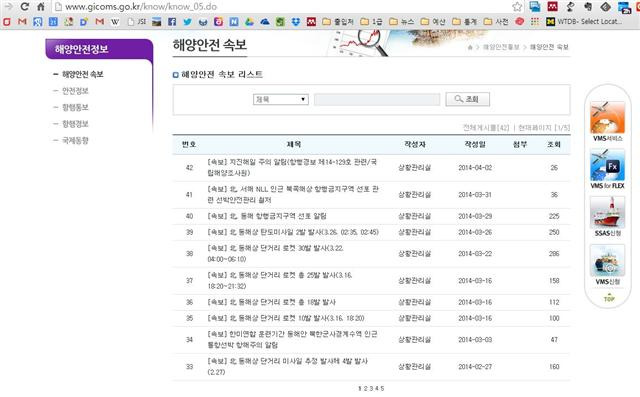The width and height of the screenshot is (640, 397).
Task: Open the Google Drive bookmark icon
Action: point(249,22)
